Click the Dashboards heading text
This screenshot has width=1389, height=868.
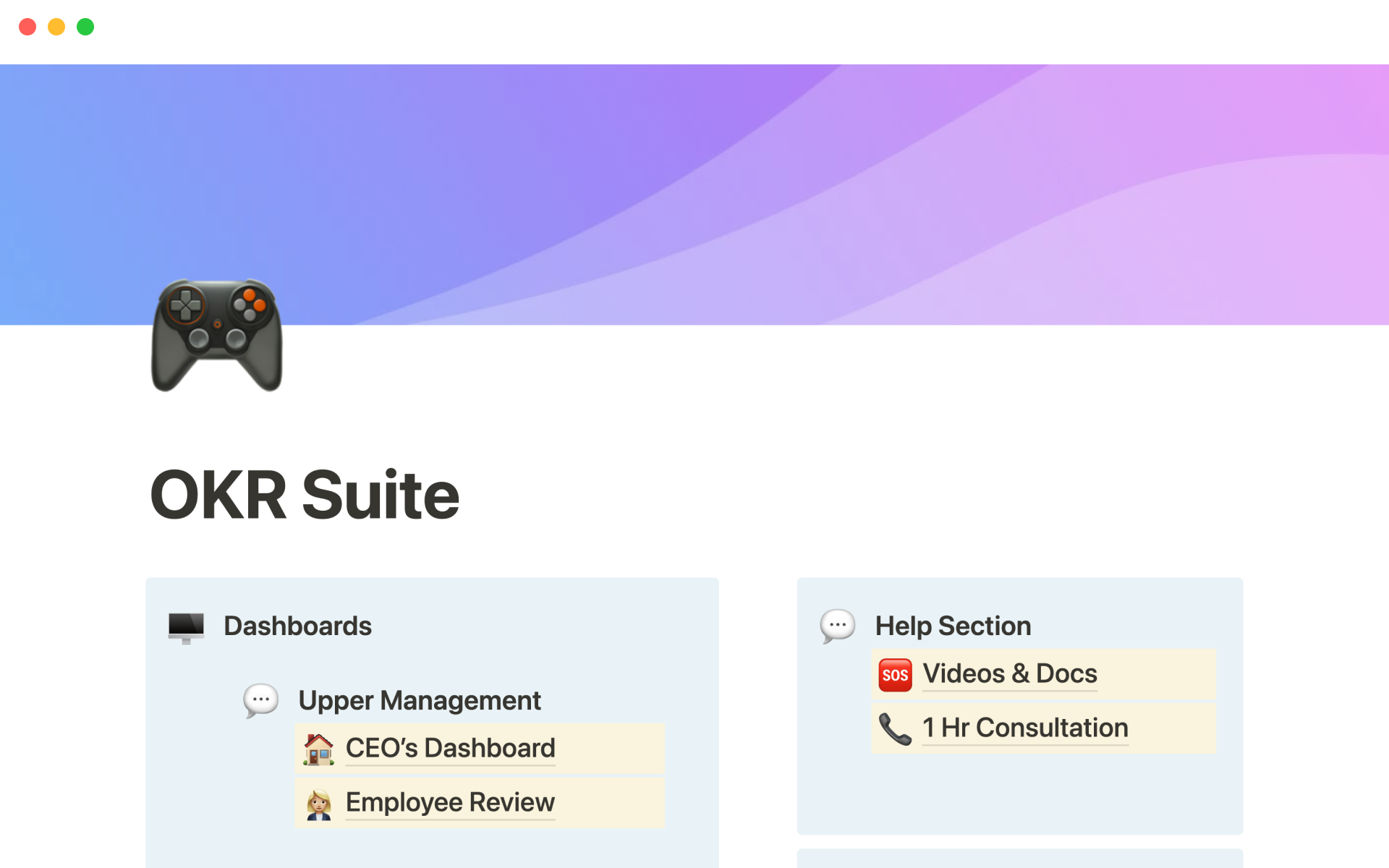297,626
